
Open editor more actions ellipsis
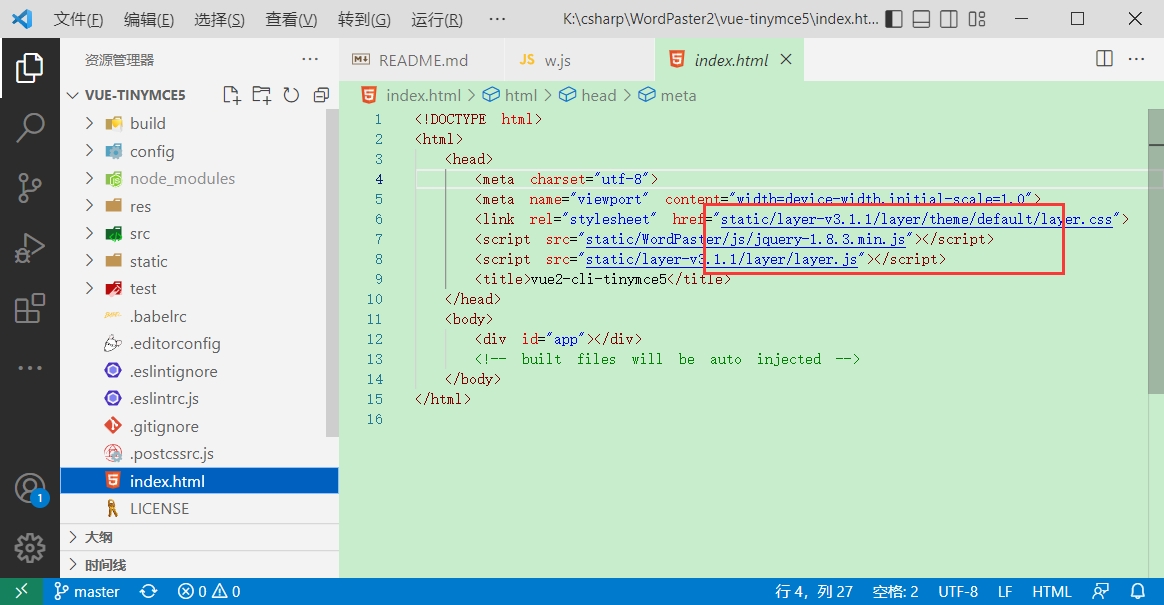click(1137, 59)
